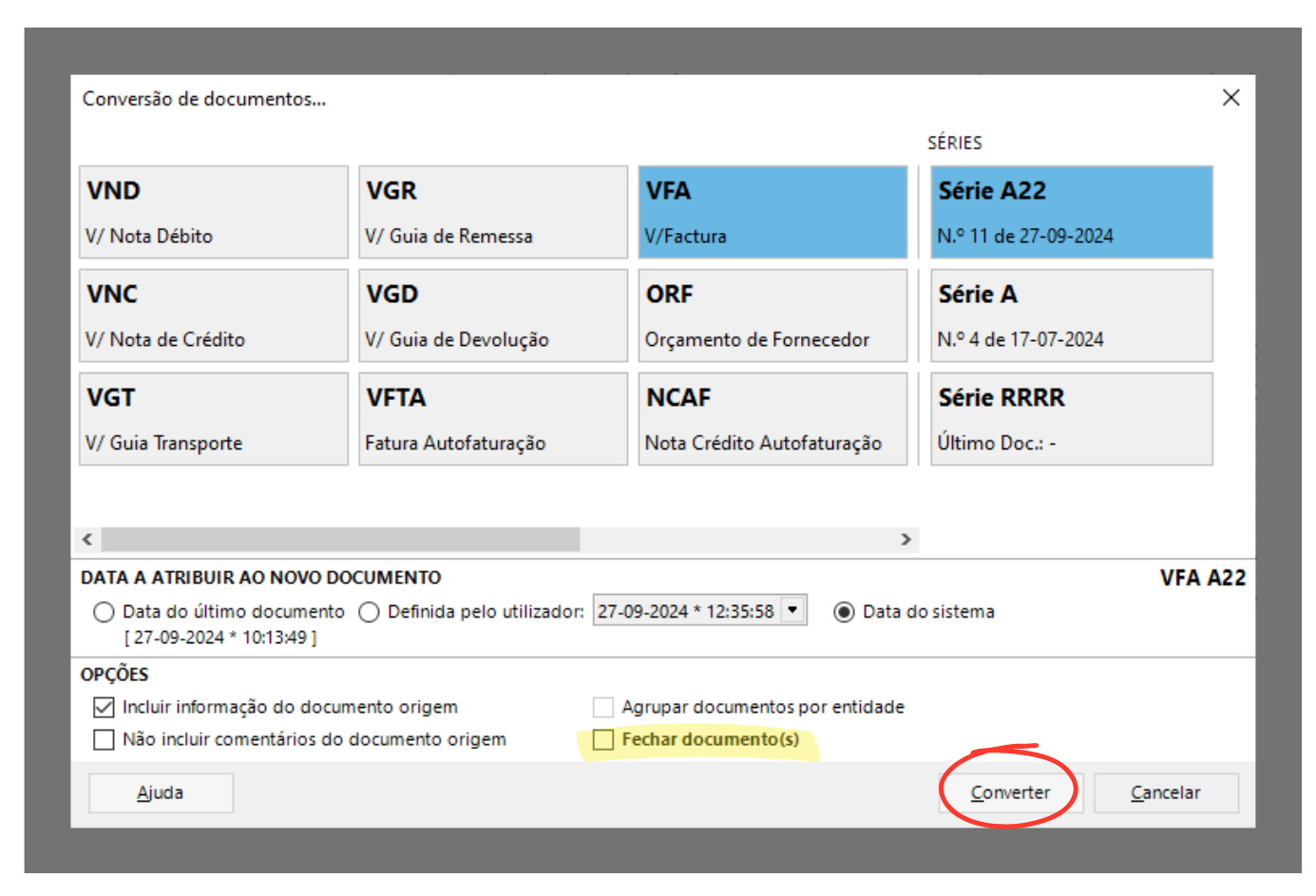Select the VFA V/Factura document type
The height and width of the screenshot is (896, 1316).
tap(772, 212)
